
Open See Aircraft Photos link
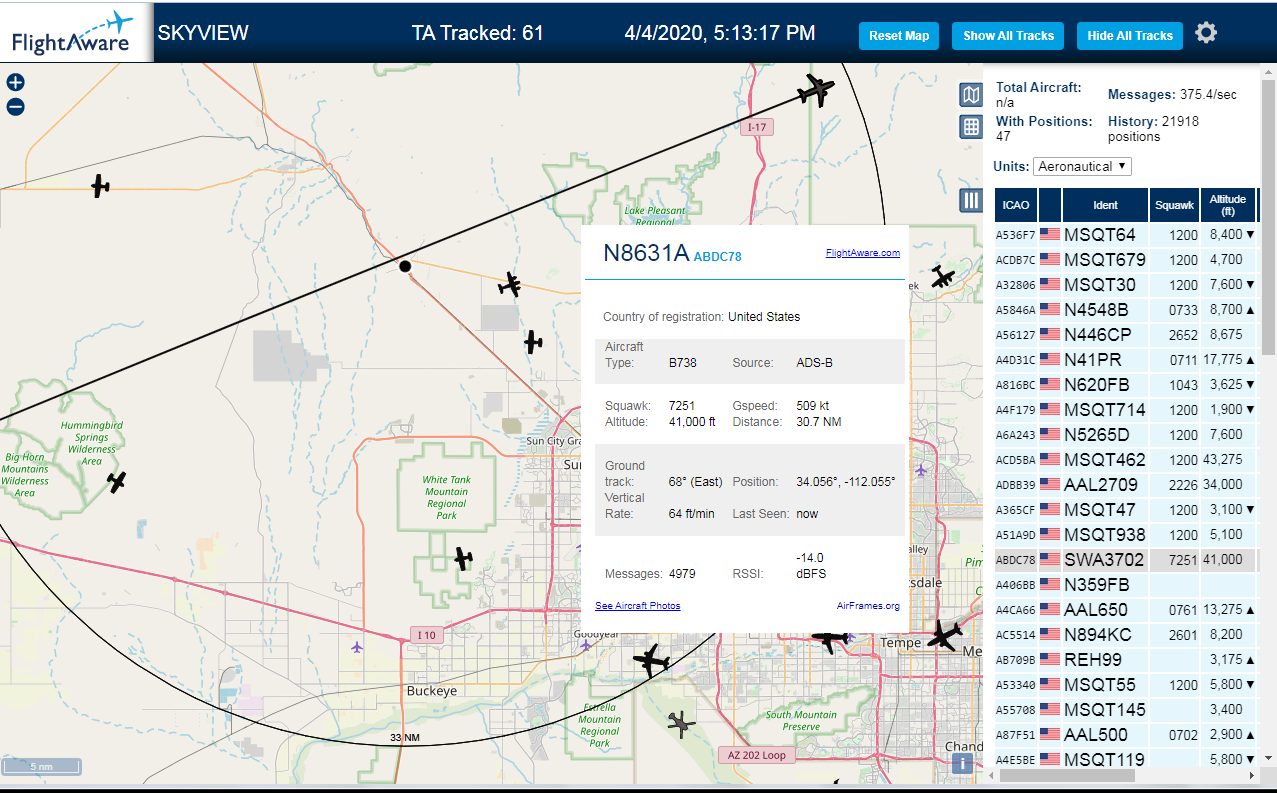coord(638,606)
